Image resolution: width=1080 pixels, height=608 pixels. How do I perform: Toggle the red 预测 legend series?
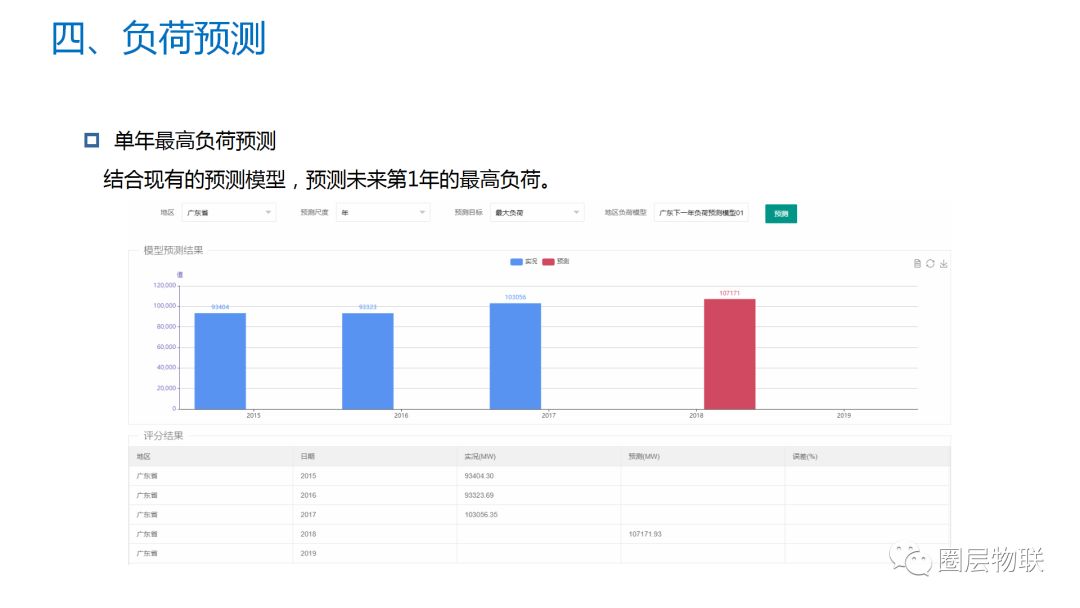point(555,262)
